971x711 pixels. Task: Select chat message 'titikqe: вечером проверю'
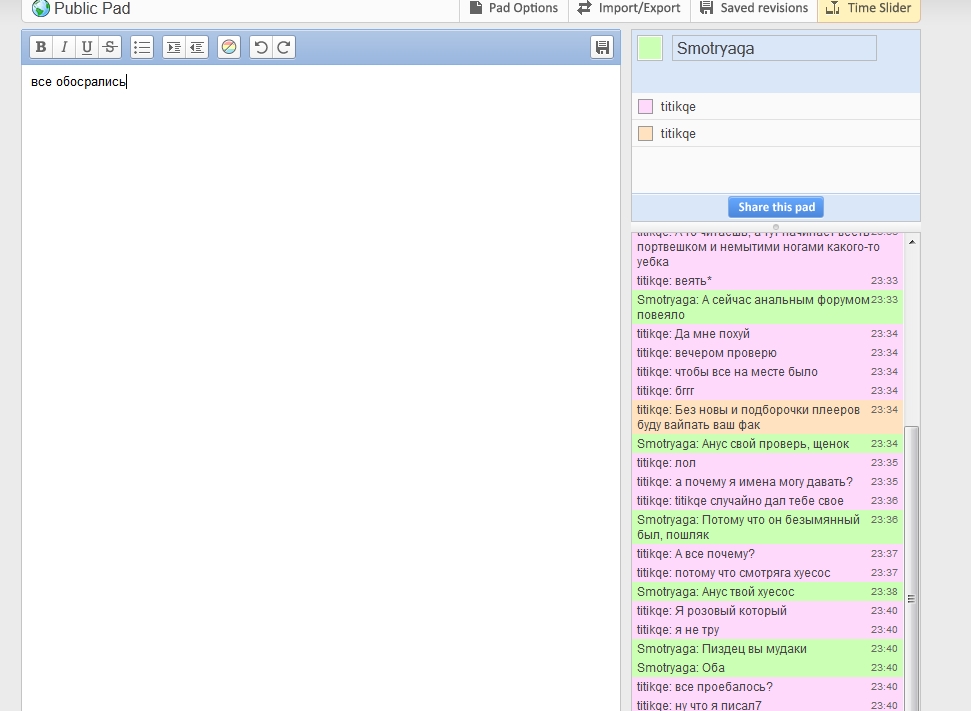pos(767,353)
